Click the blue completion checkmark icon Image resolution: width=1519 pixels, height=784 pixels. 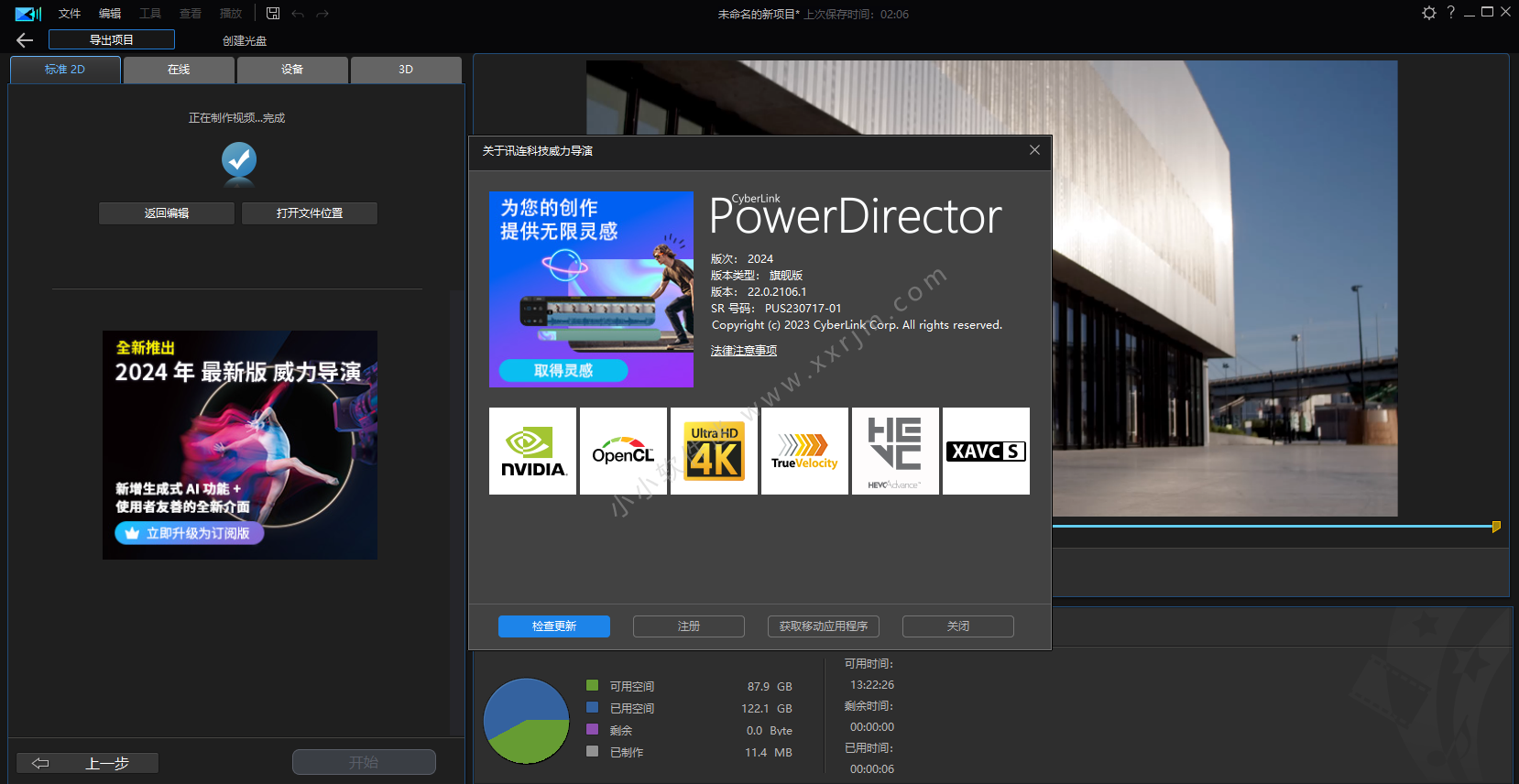coord(239,160)
